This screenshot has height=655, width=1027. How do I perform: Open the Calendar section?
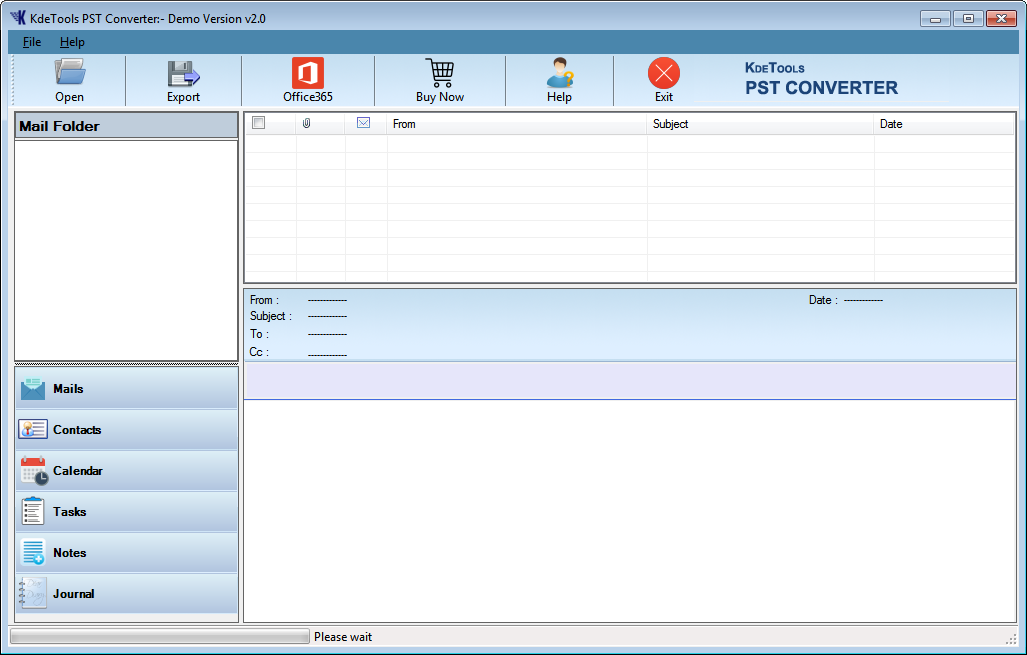tap(126, 471)
